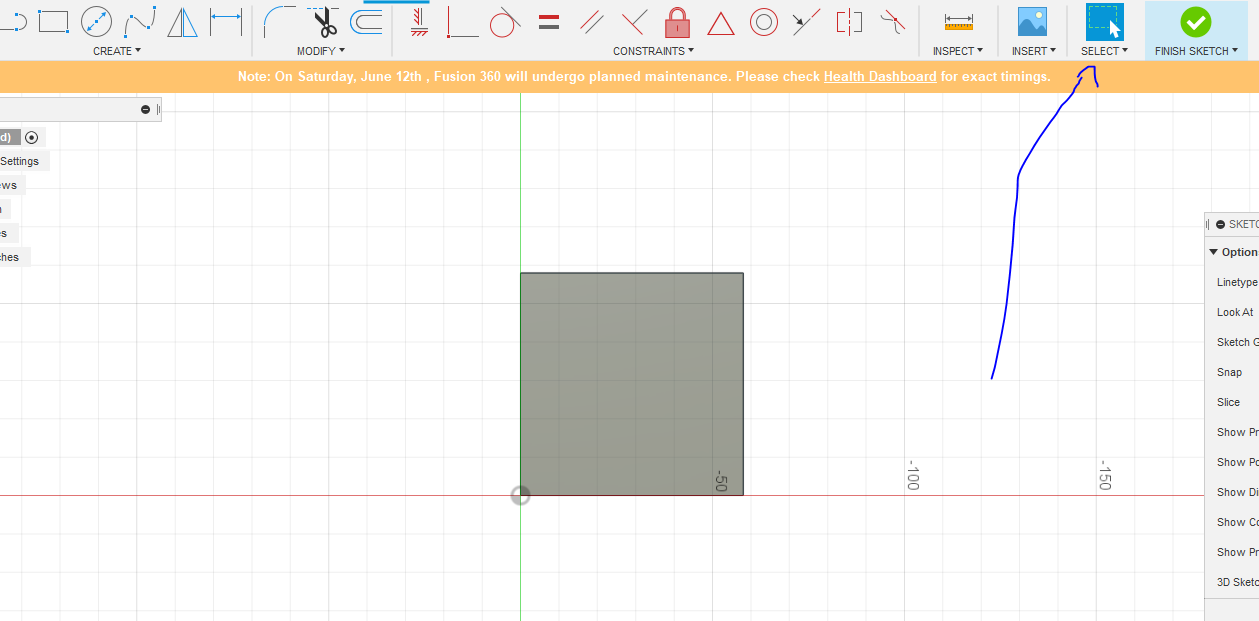Click the Look At option
The height and width of the screenshot is (621, 1259).
point(1235,312)
